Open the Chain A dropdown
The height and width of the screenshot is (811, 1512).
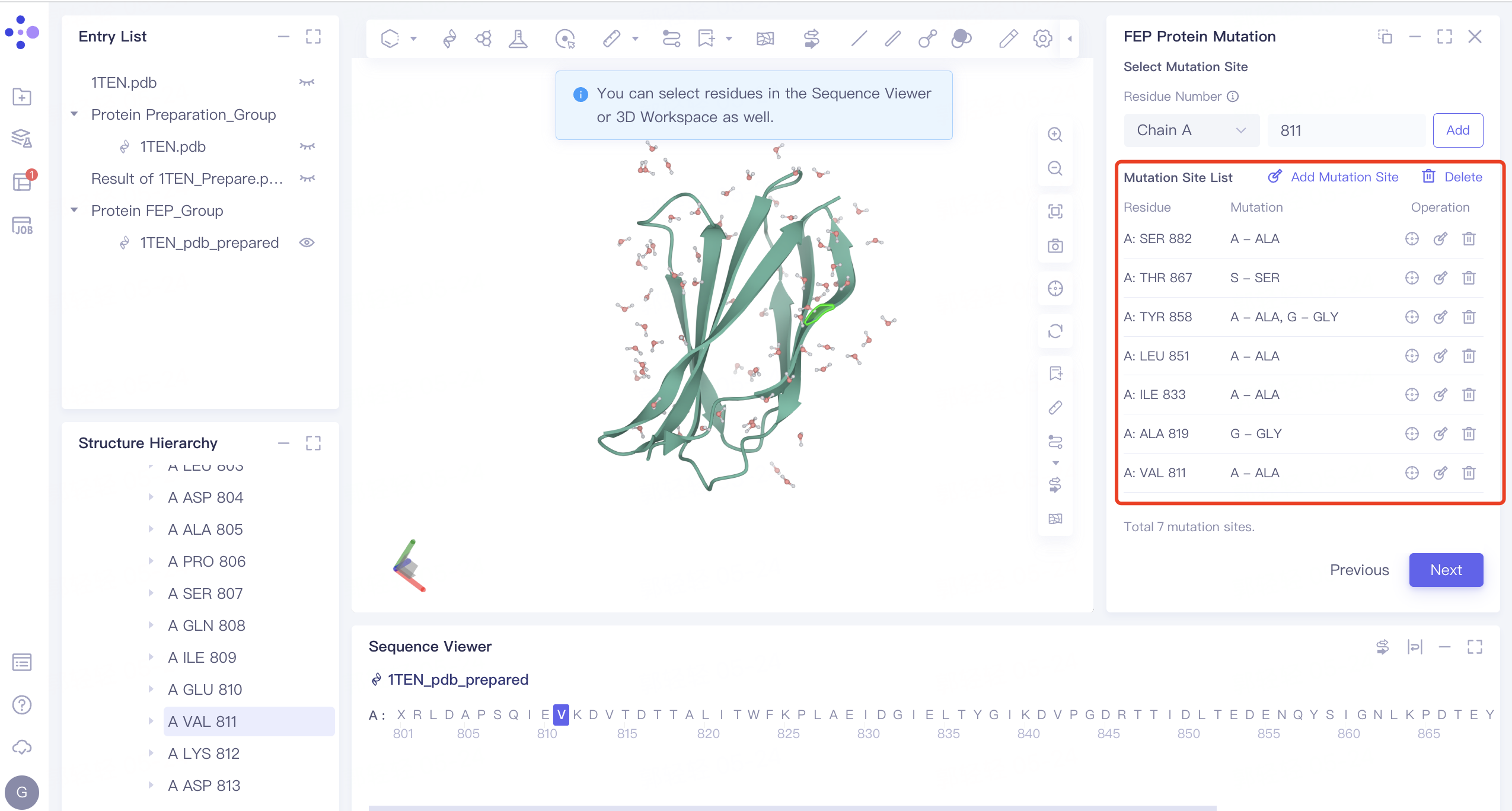(1191, 130)
